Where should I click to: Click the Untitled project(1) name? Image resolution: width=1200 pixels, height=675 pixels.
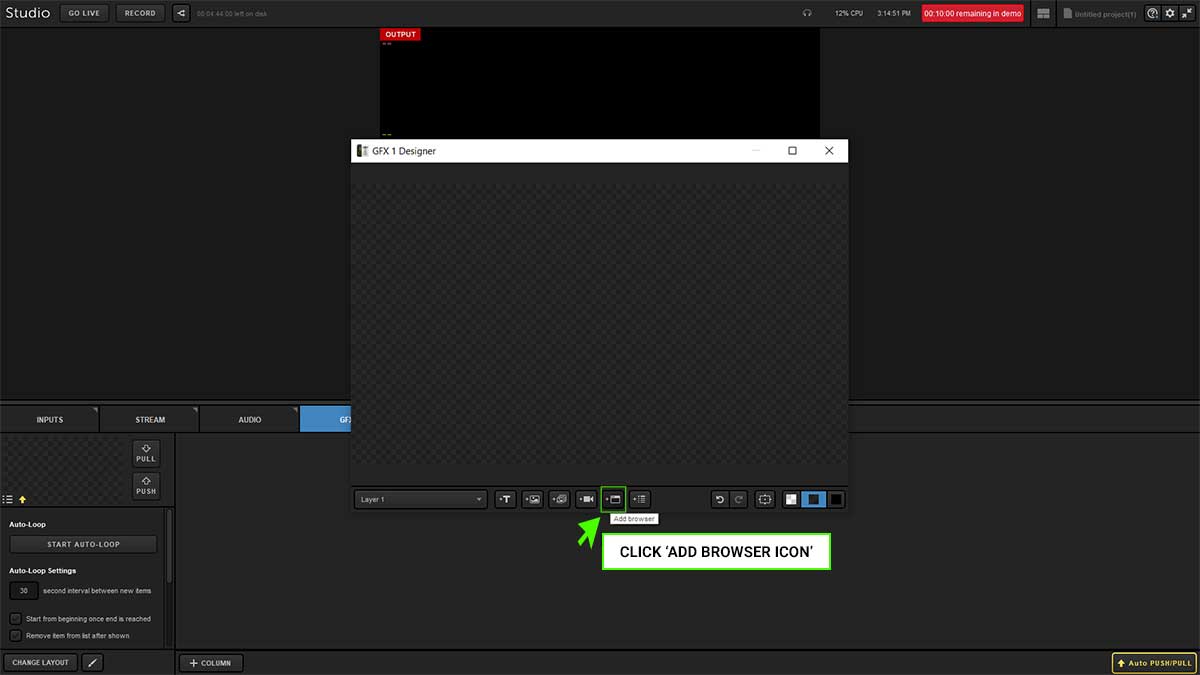(1105, 14)
